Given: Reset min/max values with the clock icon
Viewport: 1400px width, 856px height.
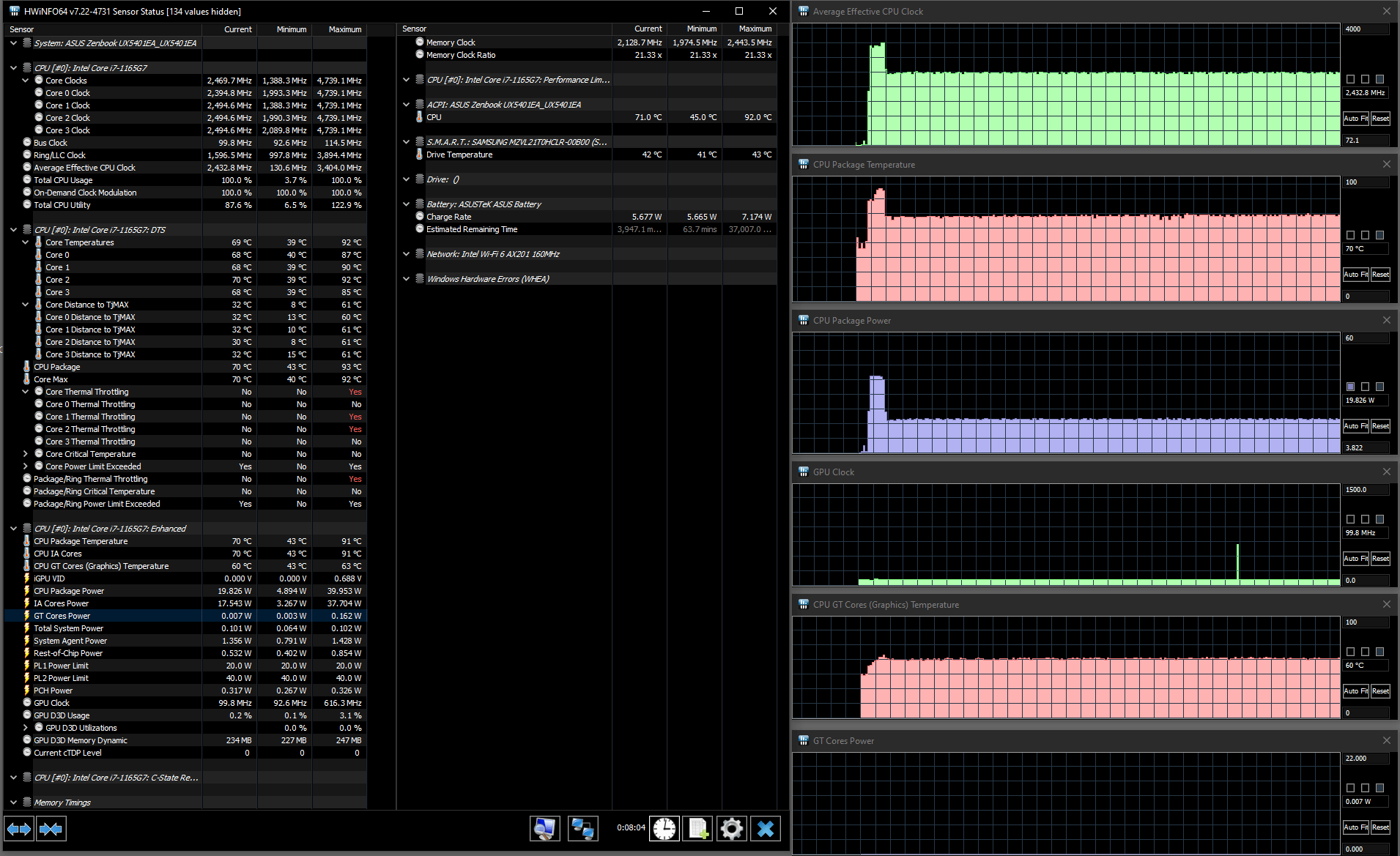Looking at the screenshot, I should coord(664,829).
